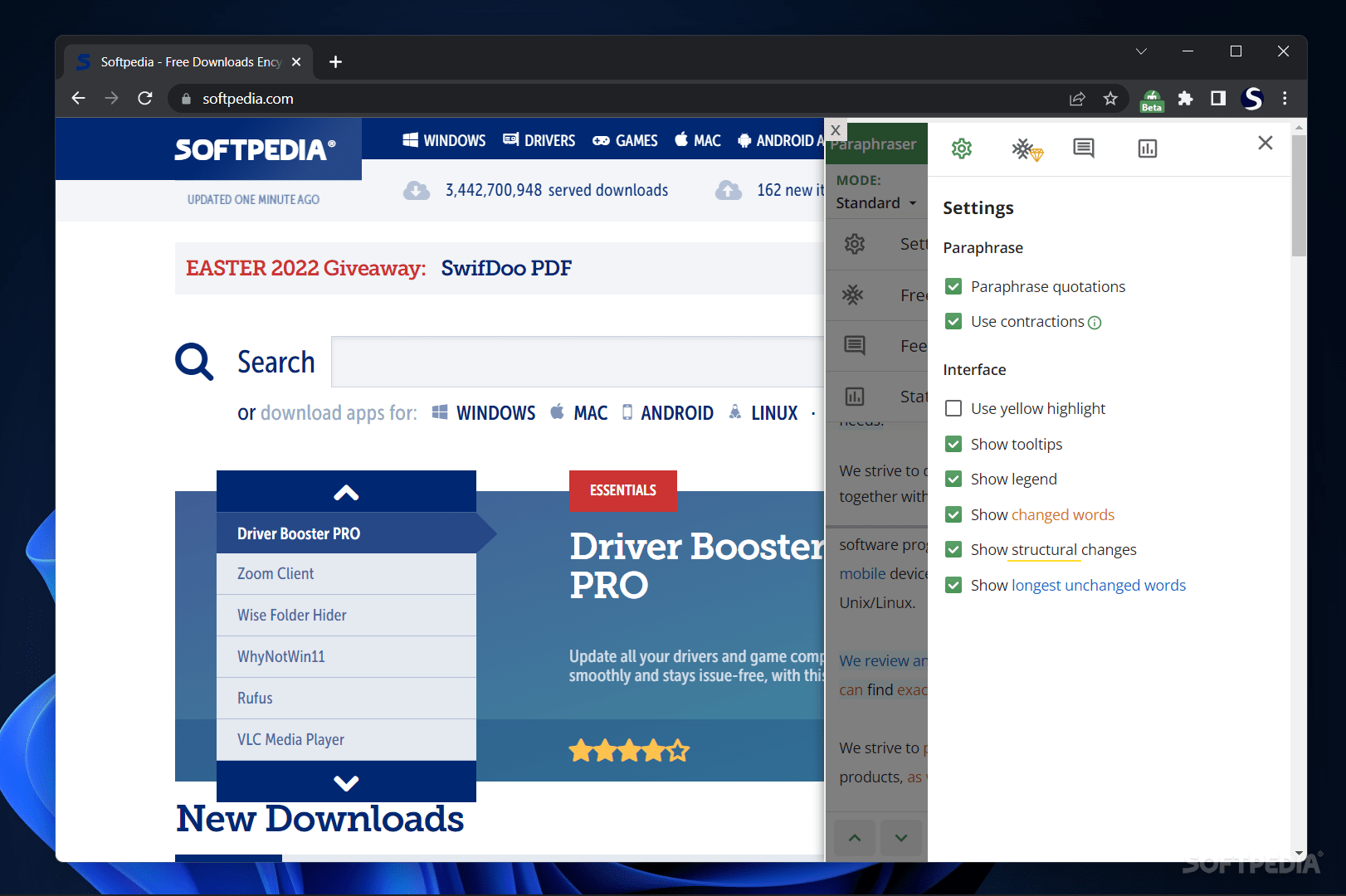Click the fifth star in the rating control
This screenshot has width=1346, height=896.
click(678, 750)
